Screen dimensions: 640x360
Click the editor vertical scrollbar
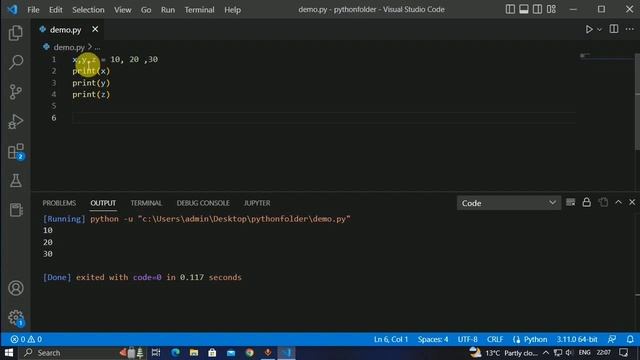[637, 102]
